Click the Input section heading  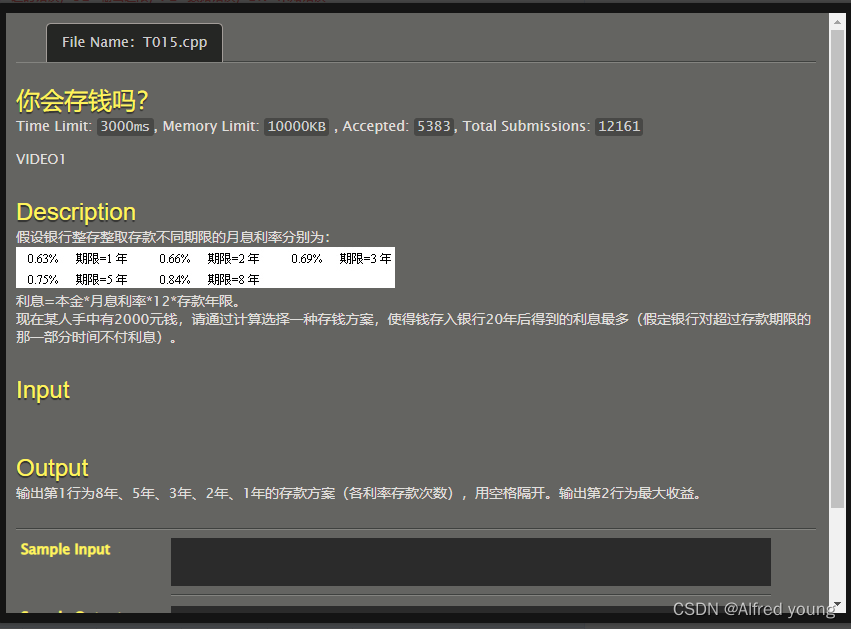point(42,390)
